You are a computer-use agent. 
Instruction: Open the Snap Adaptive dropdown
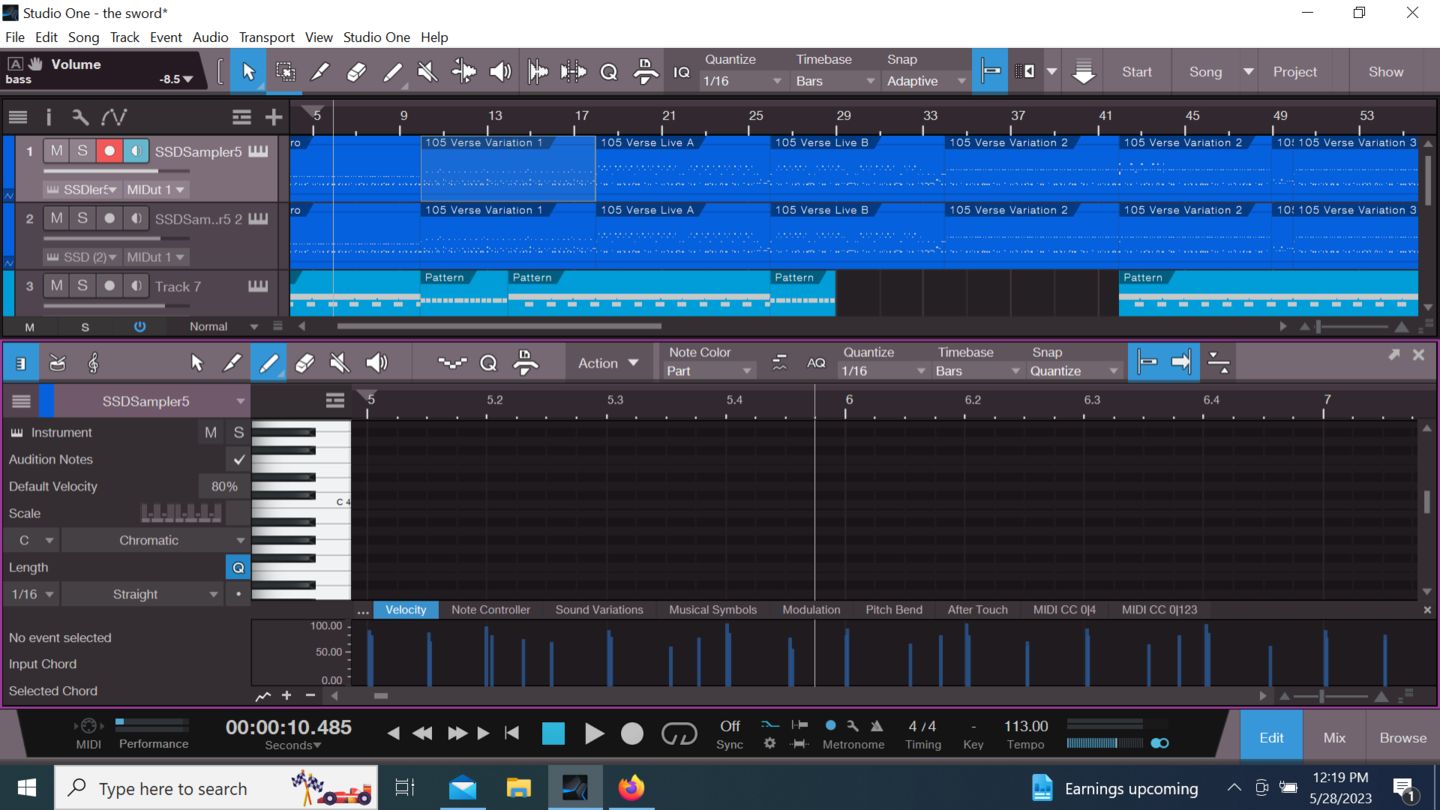[x=926, y=81]
